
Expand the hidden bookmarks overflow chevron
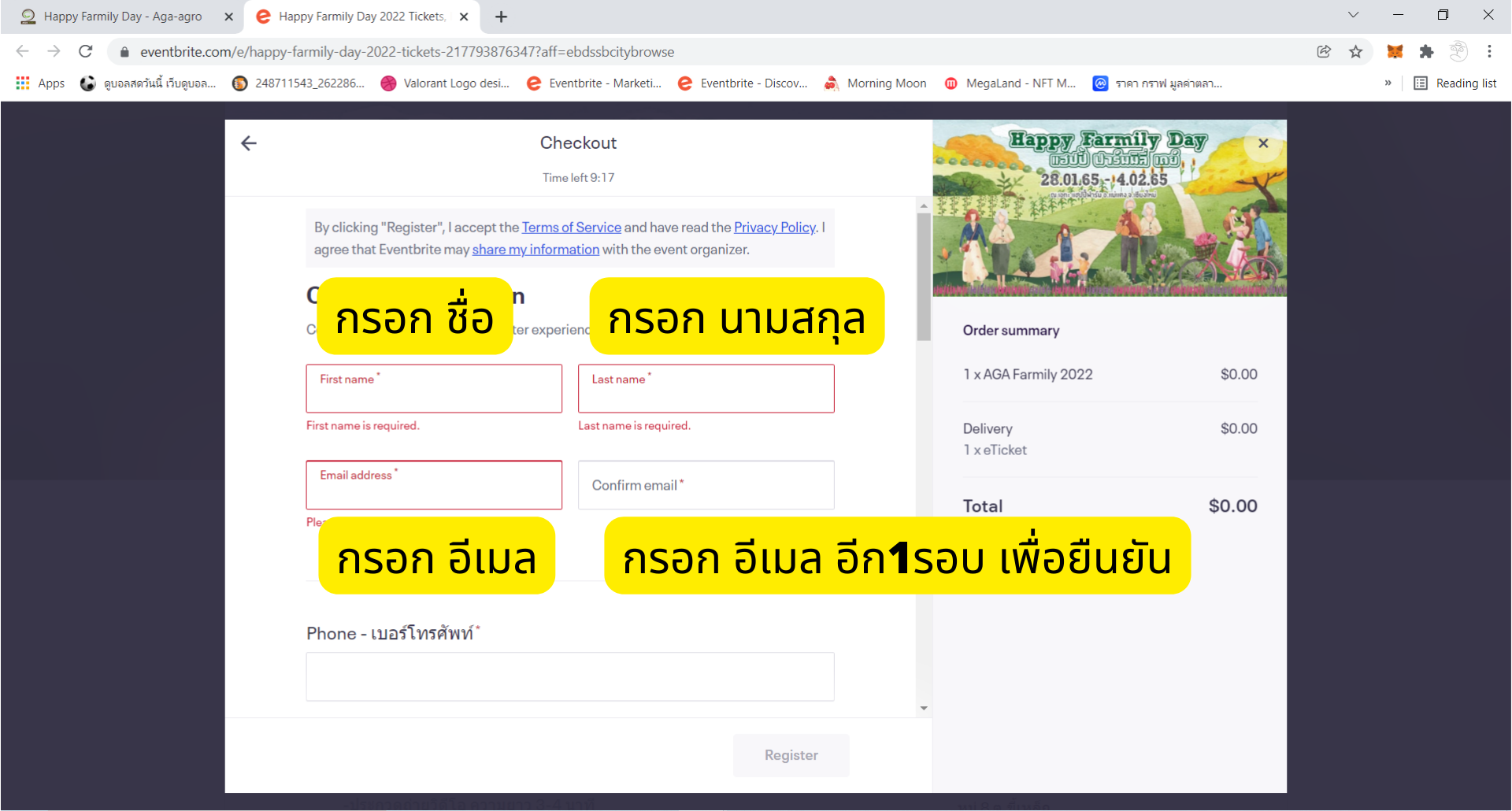(1388, 83)
